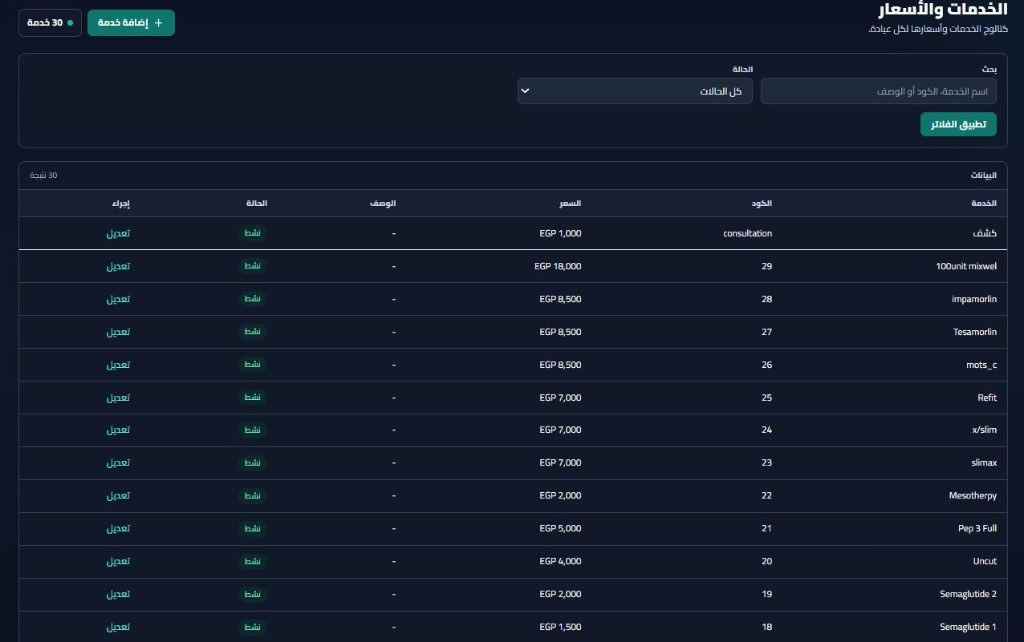Click the mots_c service name

(x=981, y=364)
